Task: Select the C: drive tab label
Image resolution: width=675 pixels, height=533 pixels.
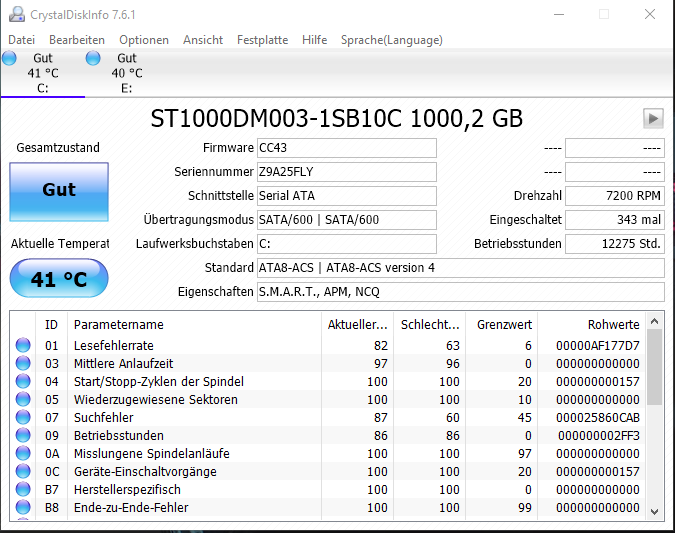Action: tap(43, 89)
